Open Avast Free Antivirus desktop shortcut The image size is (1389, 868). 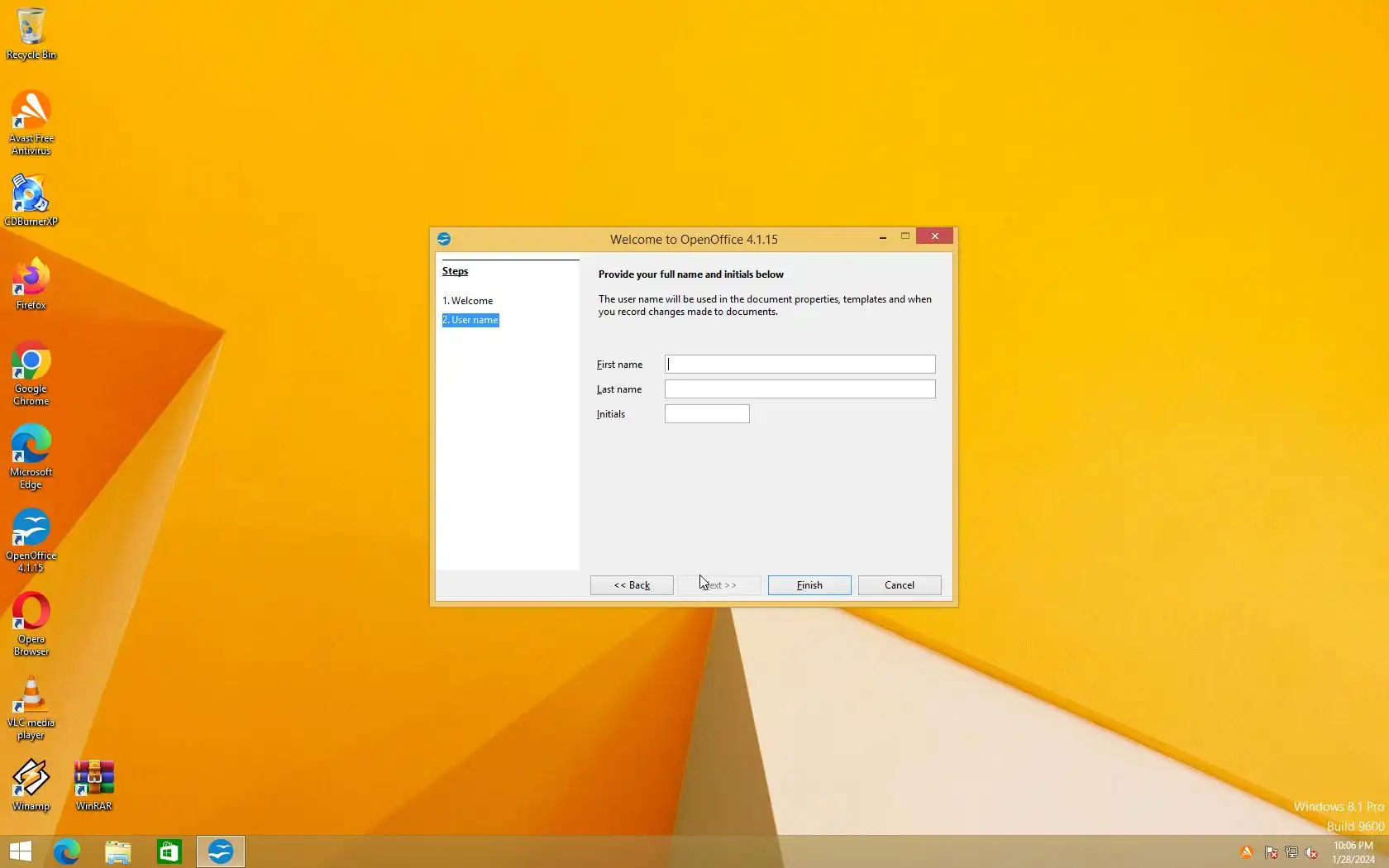(x=31, y=122)
